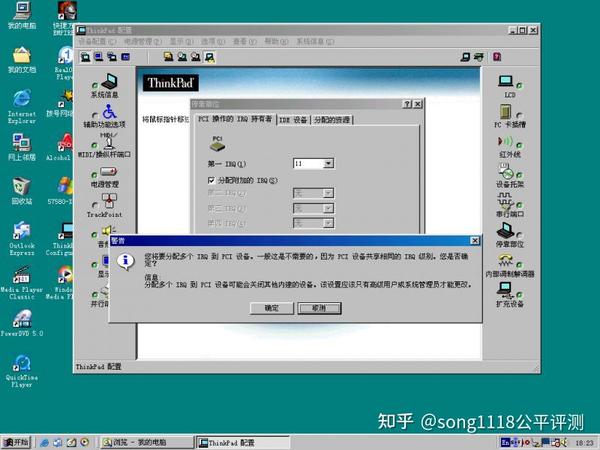Image resolution: width=600 pixels, height=450 pixels.
Task: Click first laptop icon in ThinkPad toolbar
Action: [x=86, y=57]
